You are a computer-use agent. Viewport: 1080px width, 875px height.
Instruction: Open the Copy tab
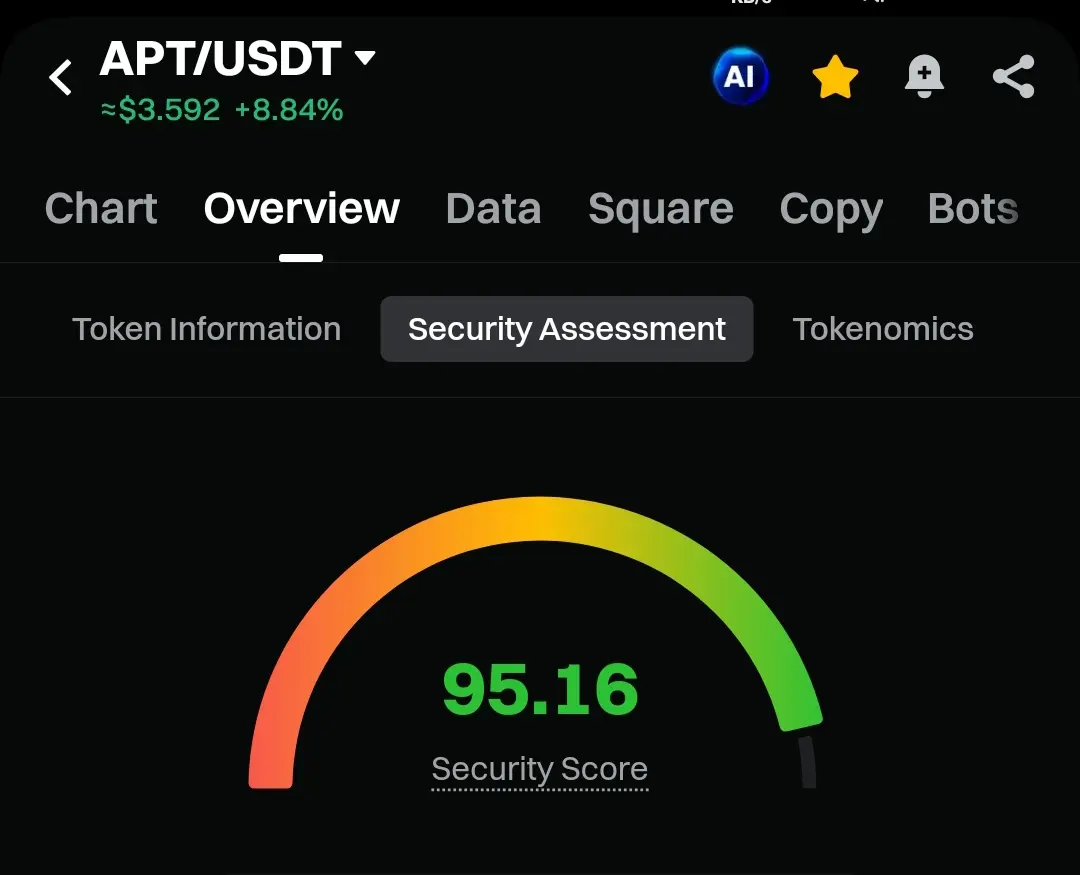[x=831, y=209]
